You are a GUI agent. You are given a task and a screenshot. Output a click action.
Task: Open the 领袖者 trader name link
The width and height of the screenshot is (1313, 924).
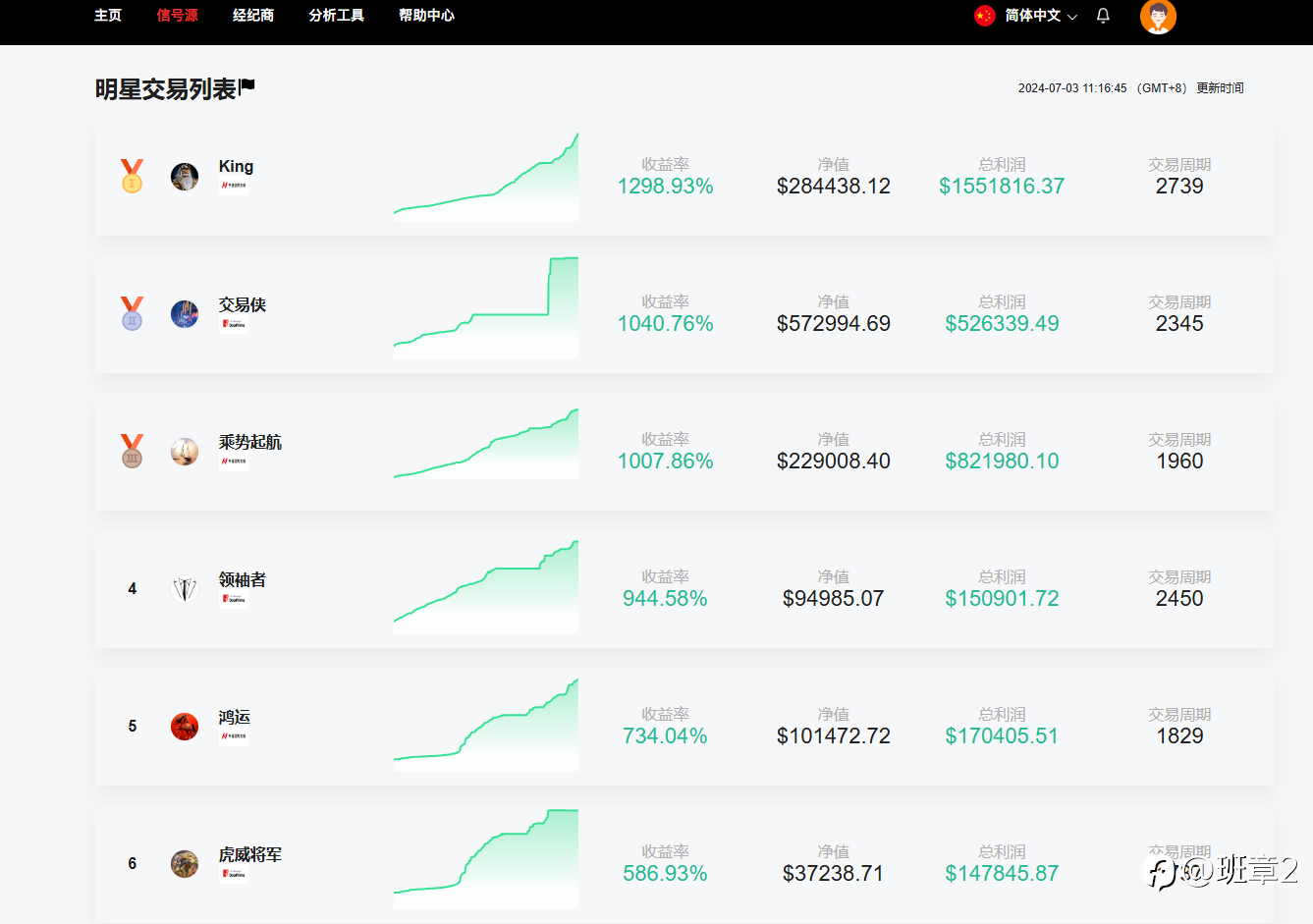tap(243, 579)
